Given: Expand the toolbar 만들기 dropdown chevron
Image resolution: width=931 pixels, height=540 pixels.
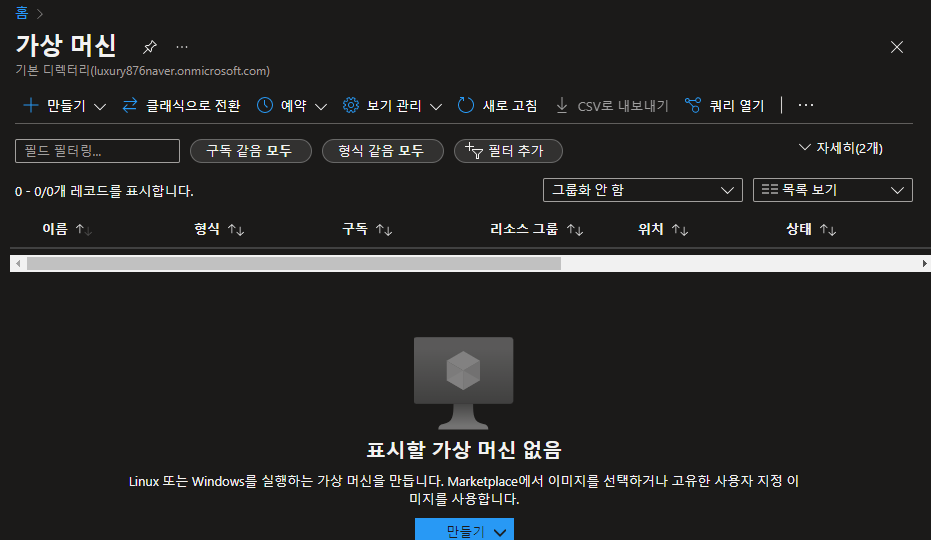Looking at the screenshot, I should (100, 107).
